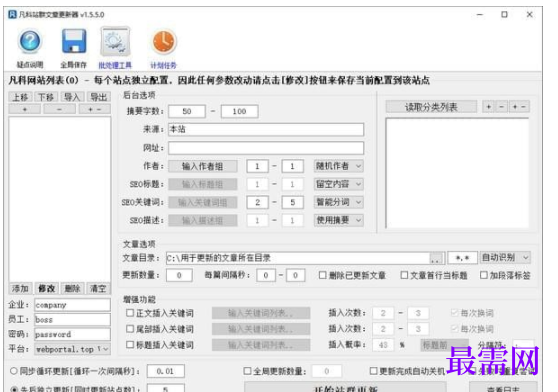The image size is (558, 392).
Task: Click the SEO关键词 maximum field showing 5
Action: point(293,202)
